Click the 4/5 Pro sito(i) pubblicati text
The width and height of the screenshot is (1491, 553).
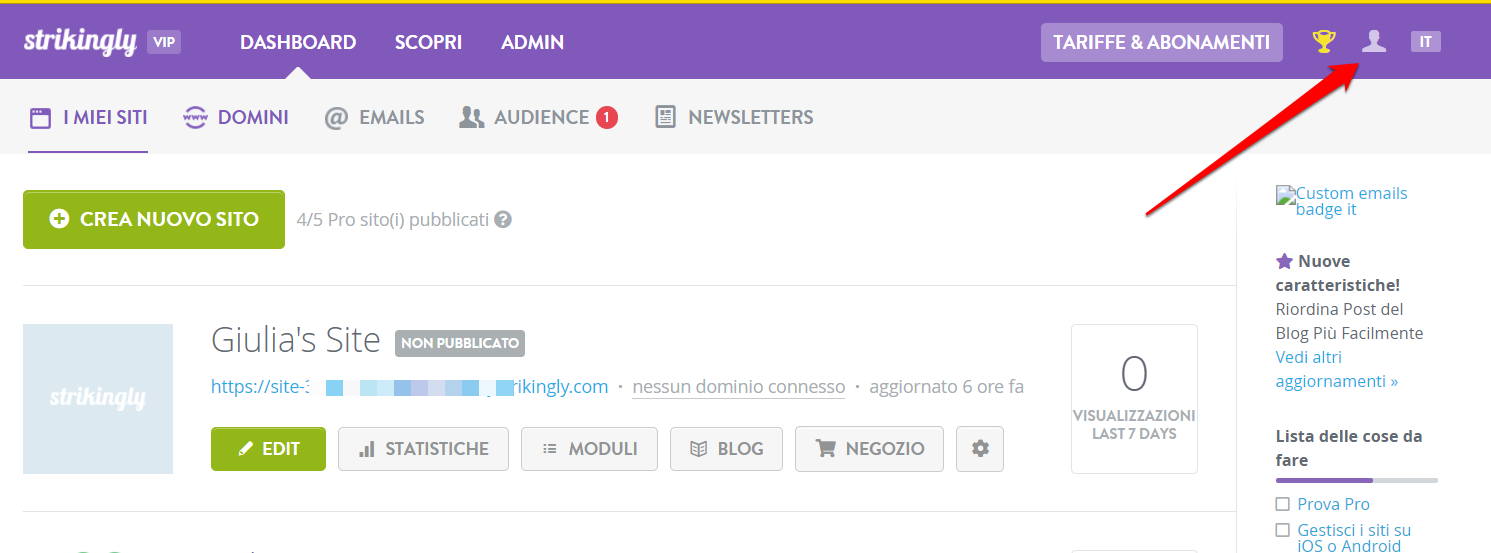[393, 219]
